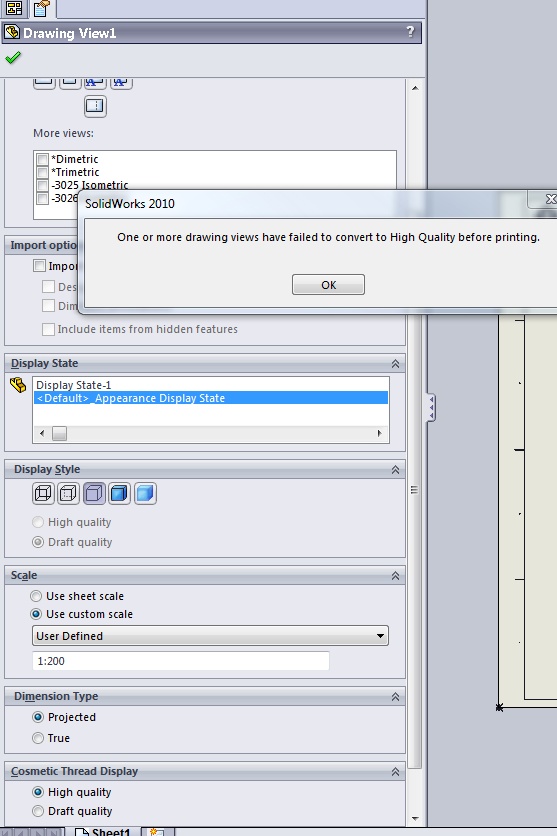Open the User Defined scale dropdown
The width and height of the screenshot is (557, 836).
pyautogui.click(x=211, y=636)
